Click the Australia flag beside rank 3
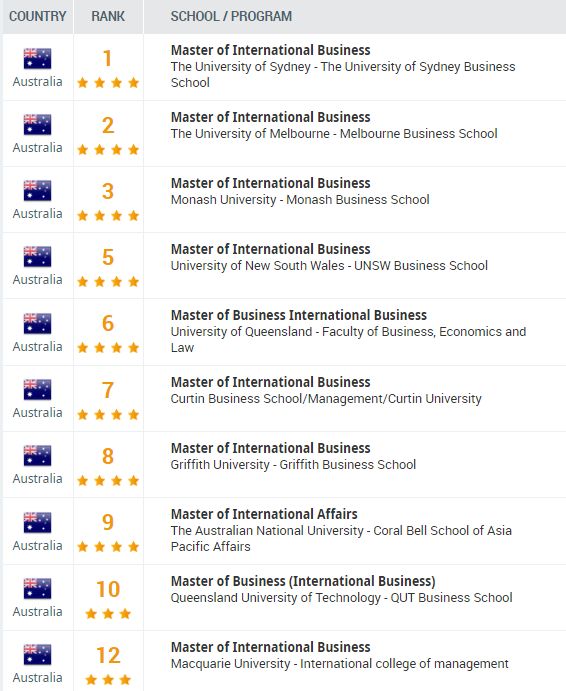Image resolution: width=566 pixels, height=691 pixels. click(x=37, y=191)
